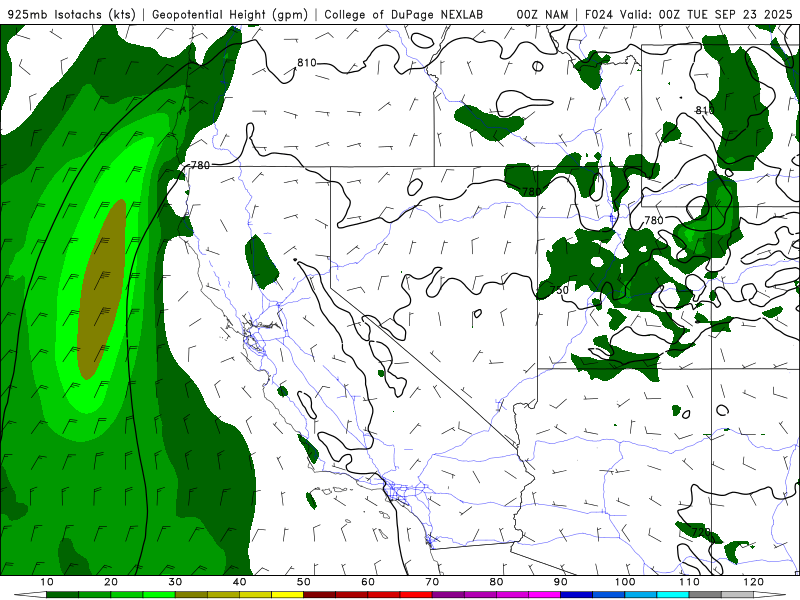Click the legend value '50'
The width and height of the screenshot is (800, 600).
pyautogui.click(x=304, y=582)
